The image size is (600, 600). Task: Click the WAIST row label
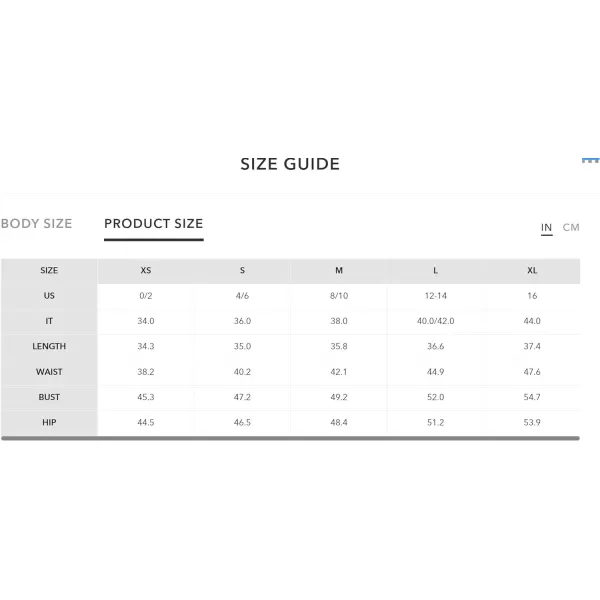coord(49,372)
